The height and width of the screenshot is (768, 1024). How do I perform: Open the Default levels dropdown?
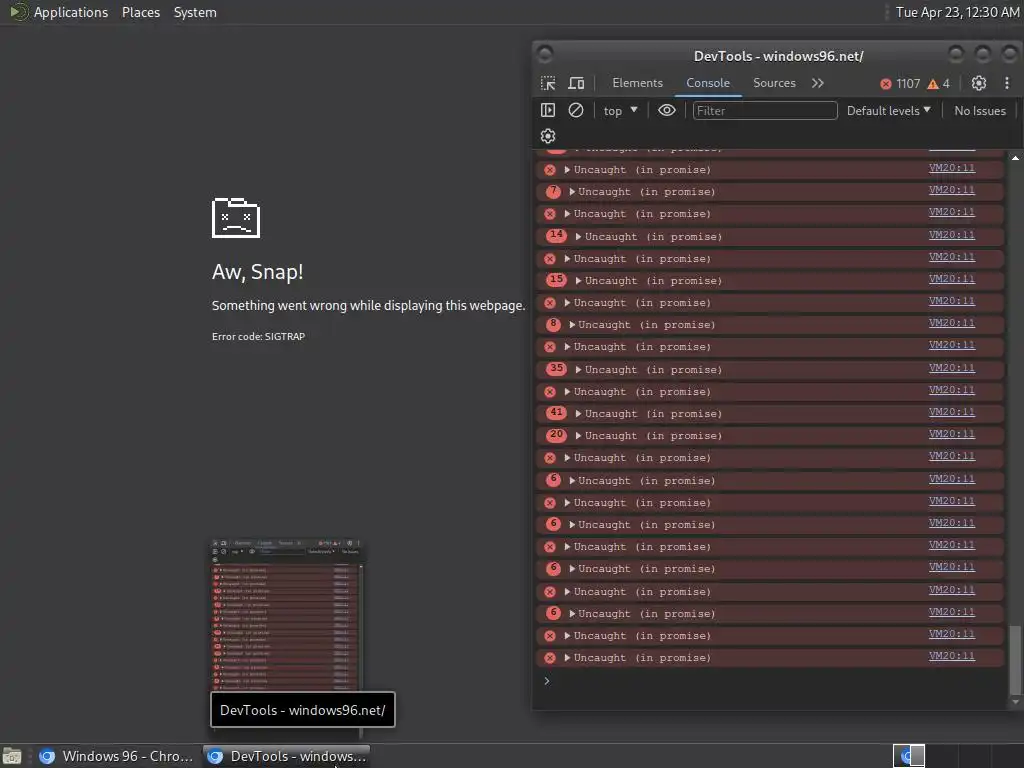pos(888,110)
